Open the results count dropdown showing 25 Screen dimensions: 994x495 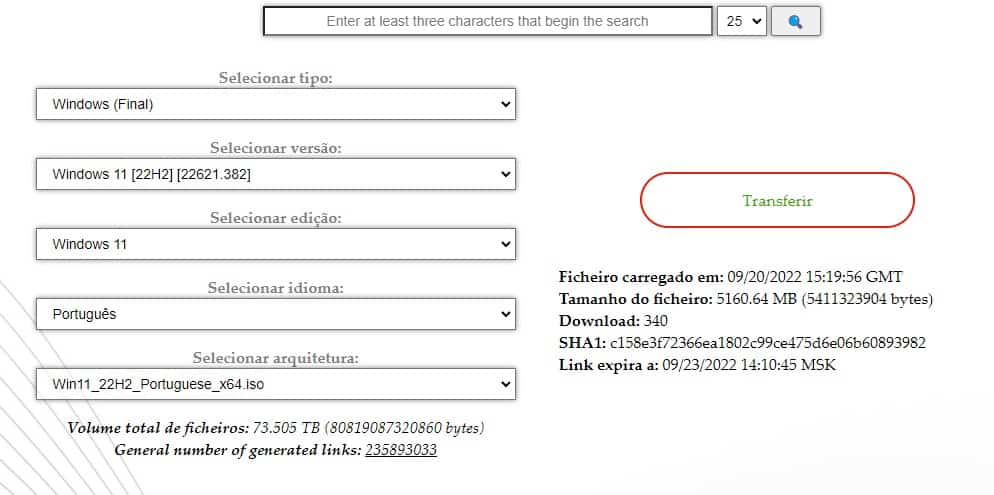click(x=742, y=21)
